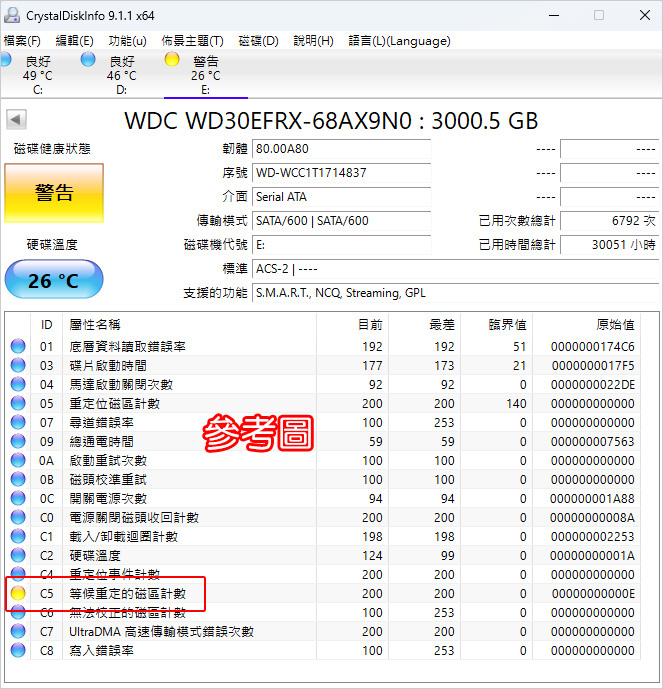Click raw value 00000000000E of C5
This screenshot has height=689, width=663.
coord(593,594)
